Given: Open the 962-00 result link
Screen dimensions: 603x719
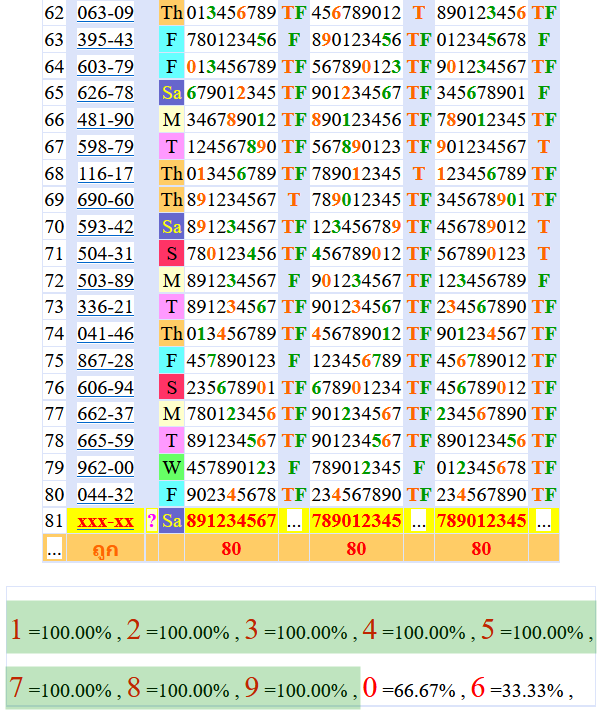Looking at the screenshot, I should (105, 468).
